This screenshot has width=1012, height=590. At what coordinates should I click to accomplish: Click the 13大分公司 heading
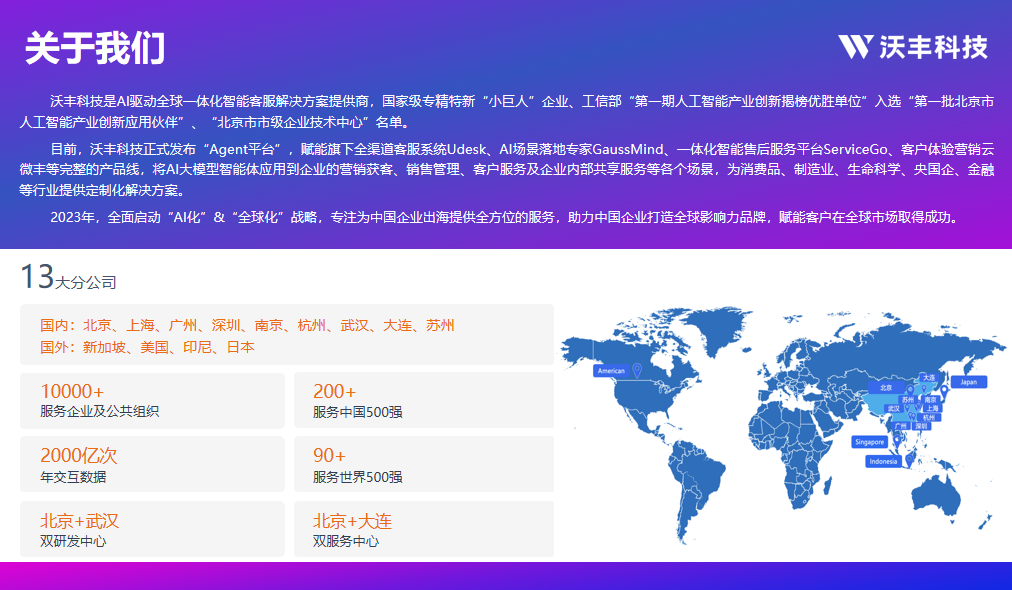(68, 278)
